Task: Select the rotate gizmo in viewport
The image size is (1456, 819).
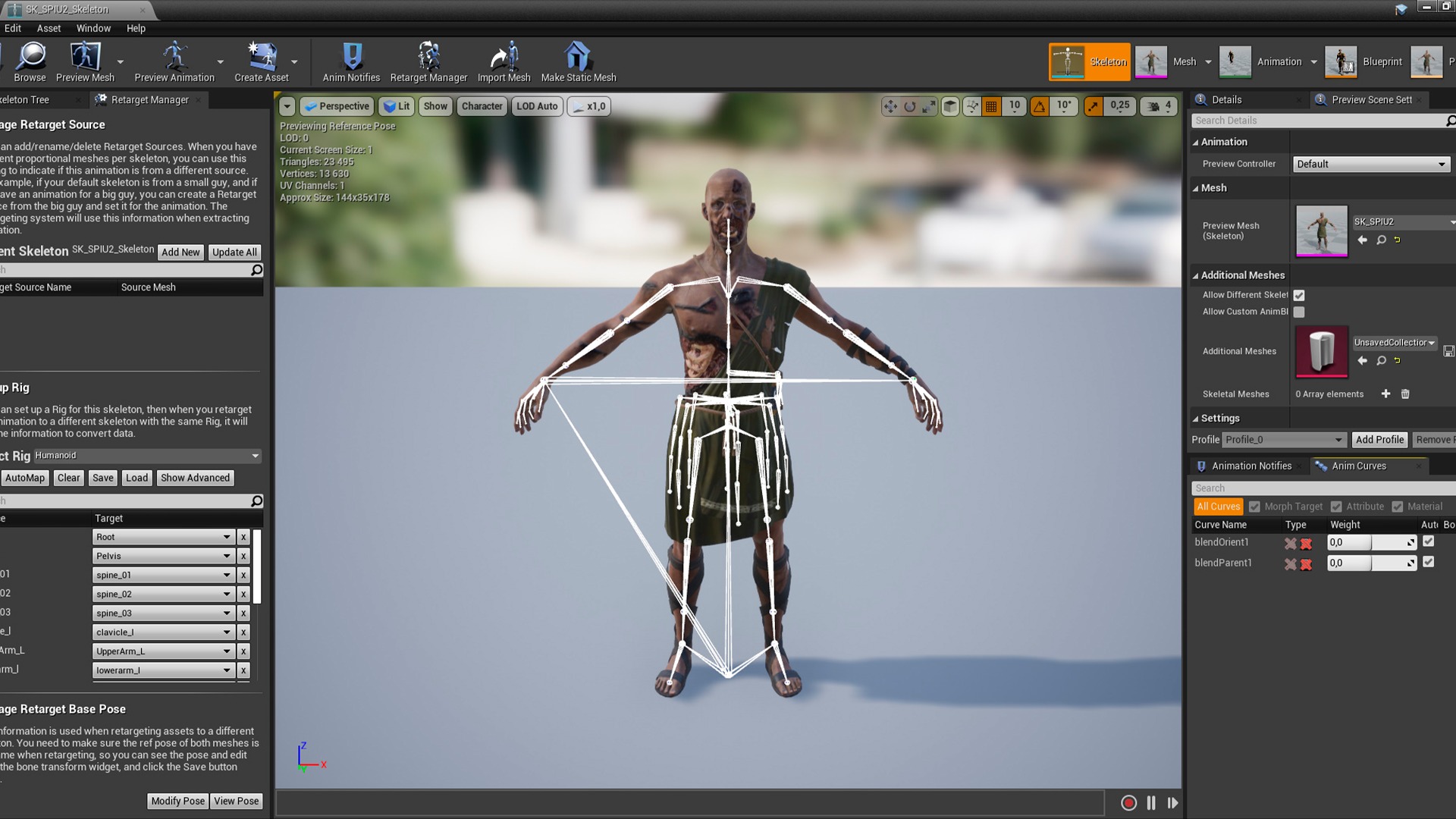Action: (x=909, y=107)
